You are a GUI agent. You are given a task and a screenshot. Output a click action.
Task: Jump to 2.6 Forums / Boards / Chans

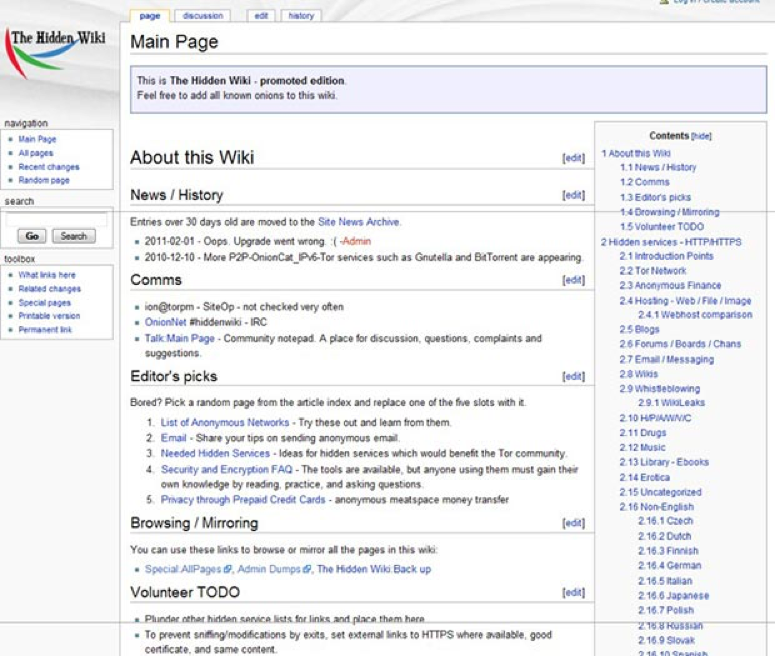click(680, 344)
